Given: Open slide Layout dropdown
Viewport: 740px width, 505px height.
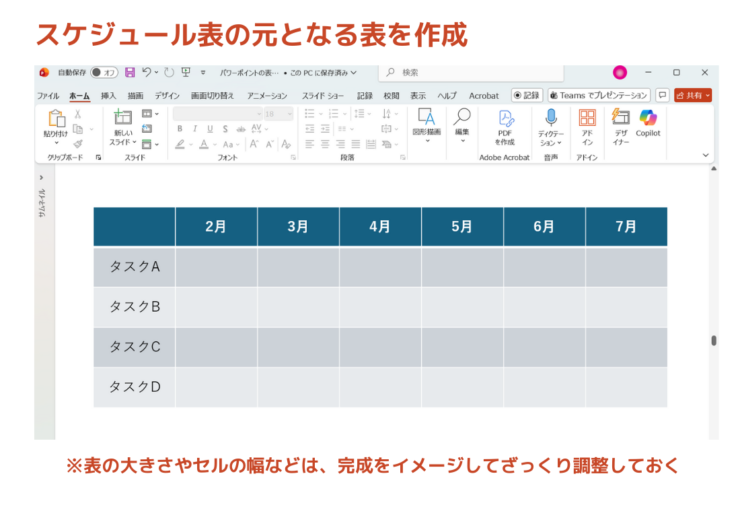Looking at the screenshot, I should tap(151, 114).
